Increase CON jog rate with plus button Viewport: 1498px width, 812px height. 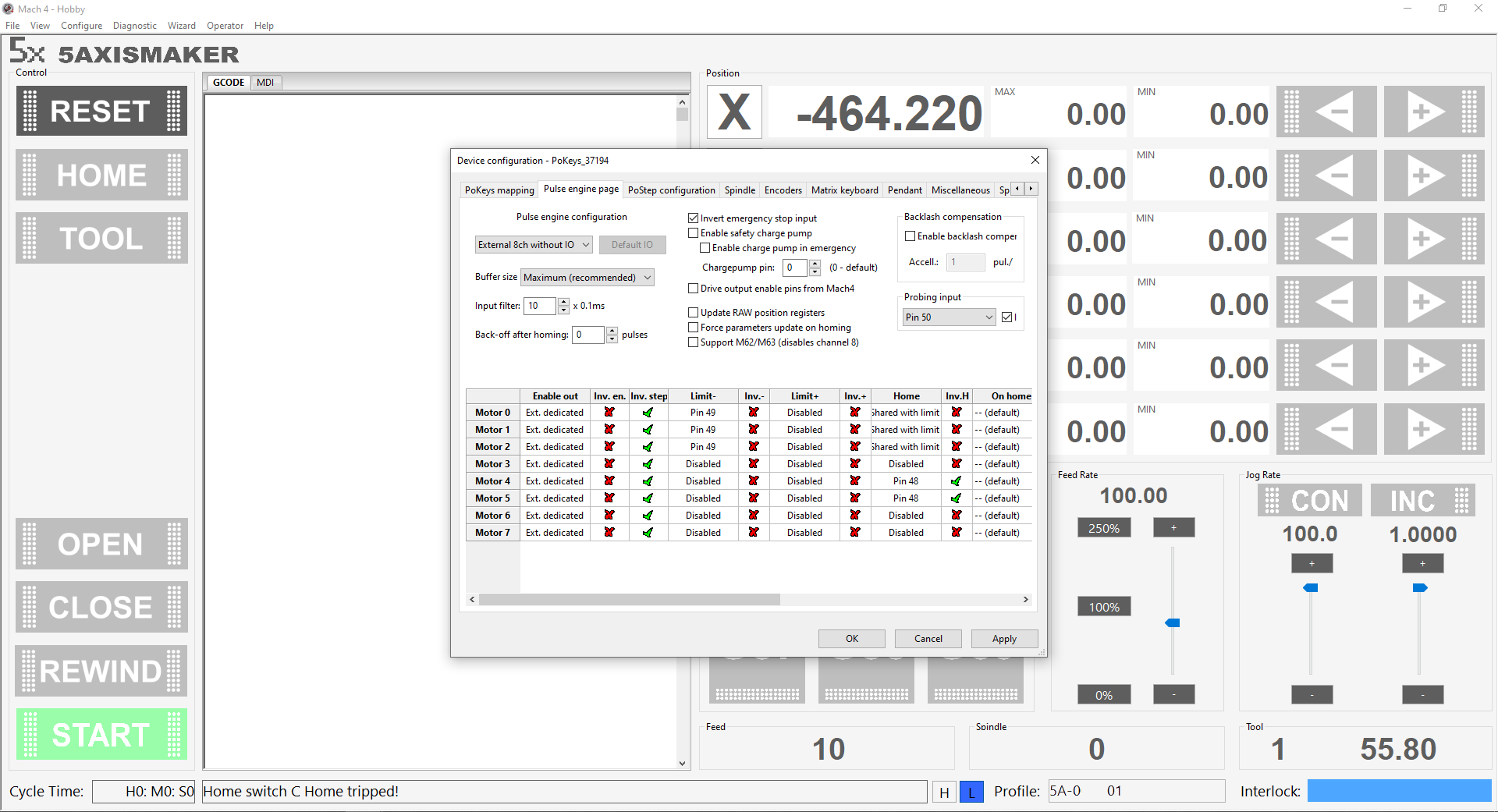click(x=1312, y=563)
